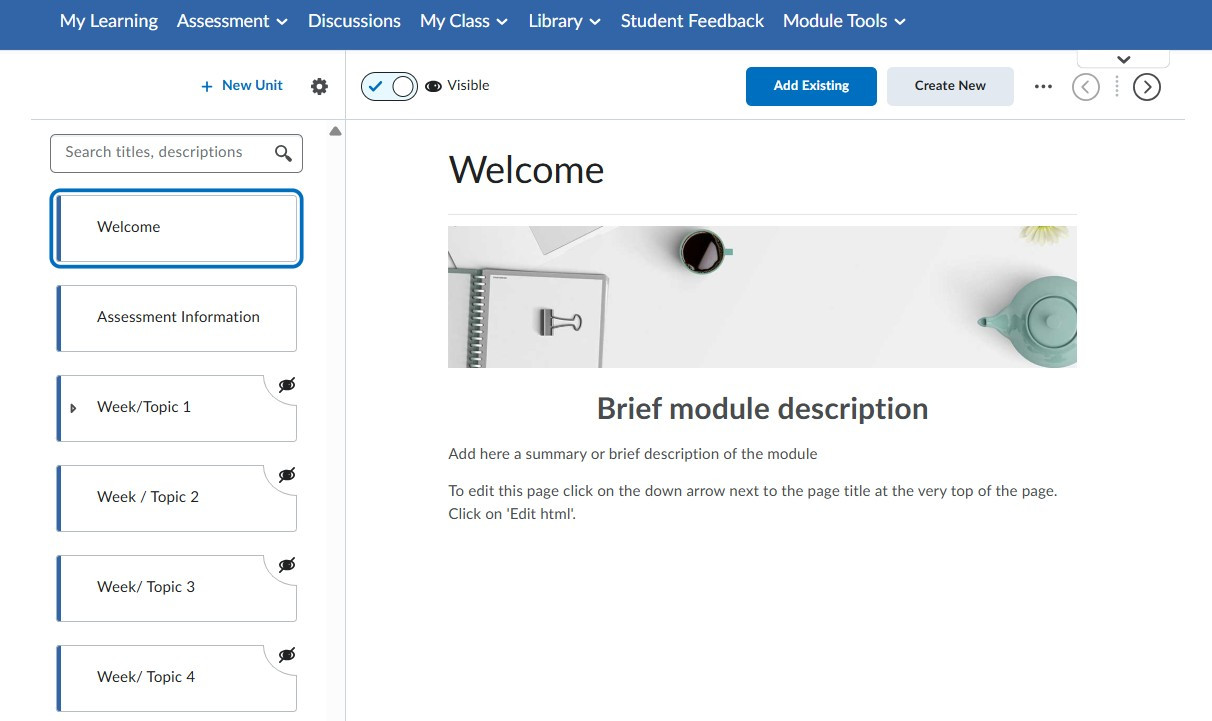
Task: Click hidden eye icon on Week/Topic 1
Action: (x=287, y=385)
